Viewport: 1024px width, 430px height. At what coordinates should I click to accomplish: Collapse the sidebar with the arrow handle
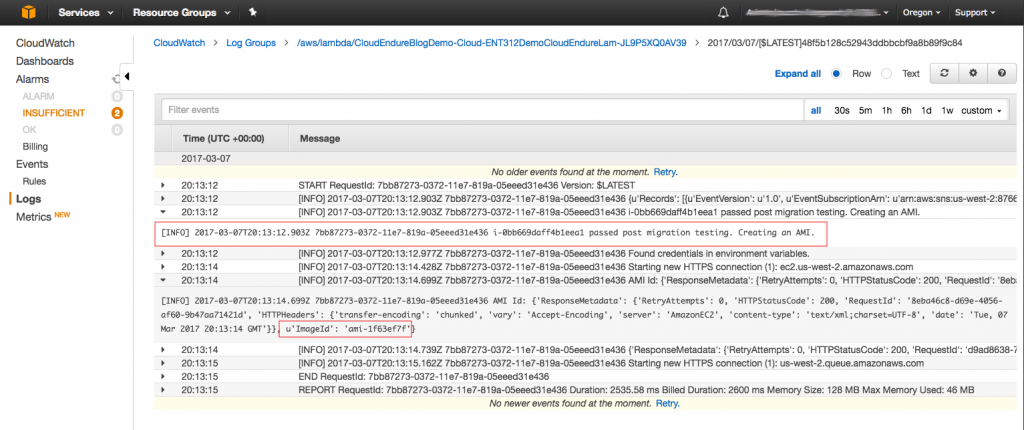click(127, 77)
